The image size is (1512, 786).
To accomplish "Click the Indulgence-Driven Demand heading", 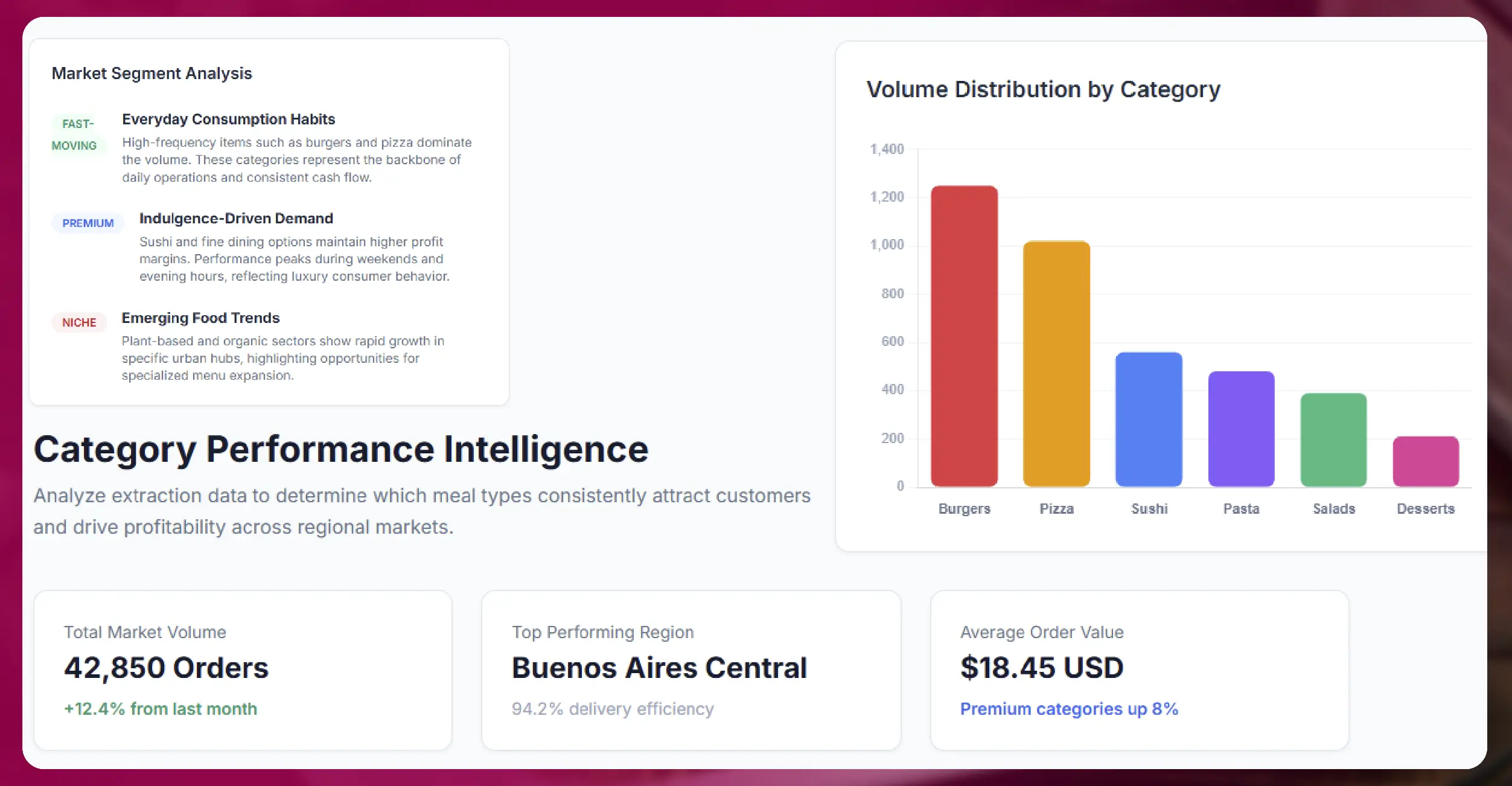I will coord(236,218).
